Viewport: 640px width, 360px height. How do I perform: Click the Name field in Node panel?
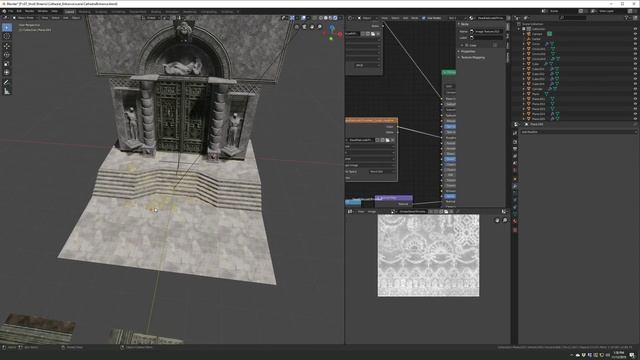tap(486, 31)
